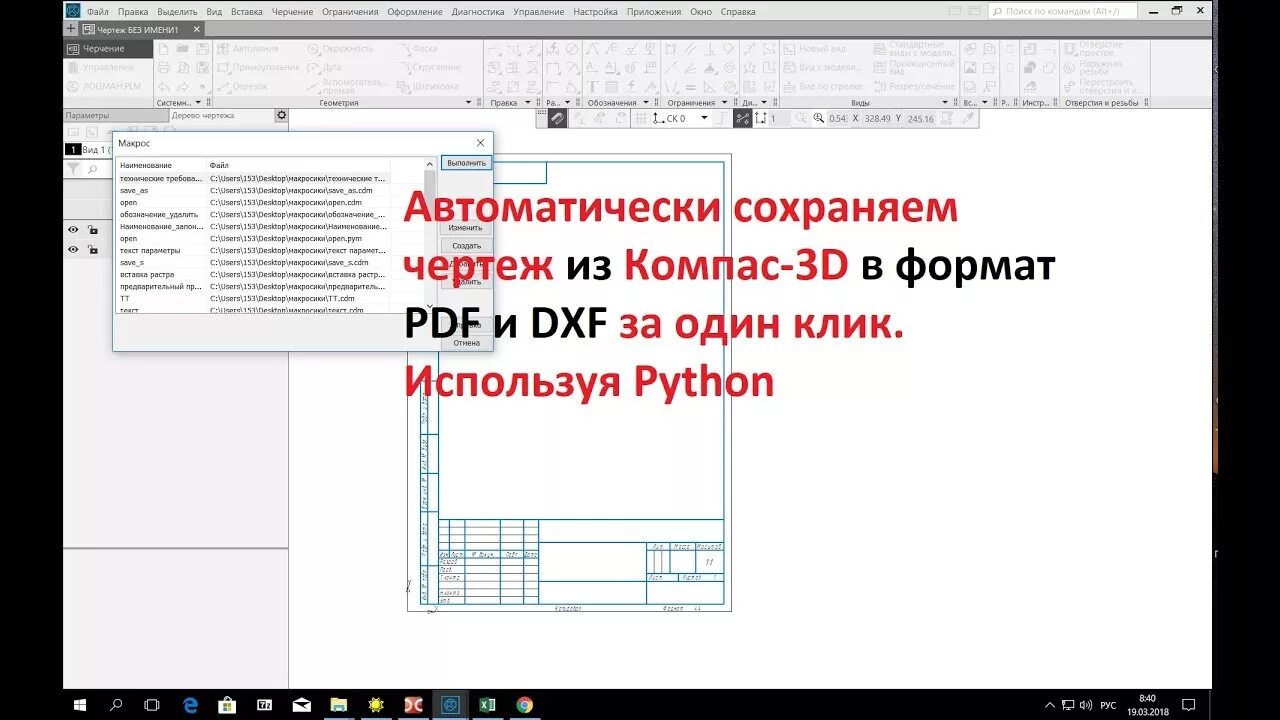Open Excel from the taskbar

coord(487,705)
